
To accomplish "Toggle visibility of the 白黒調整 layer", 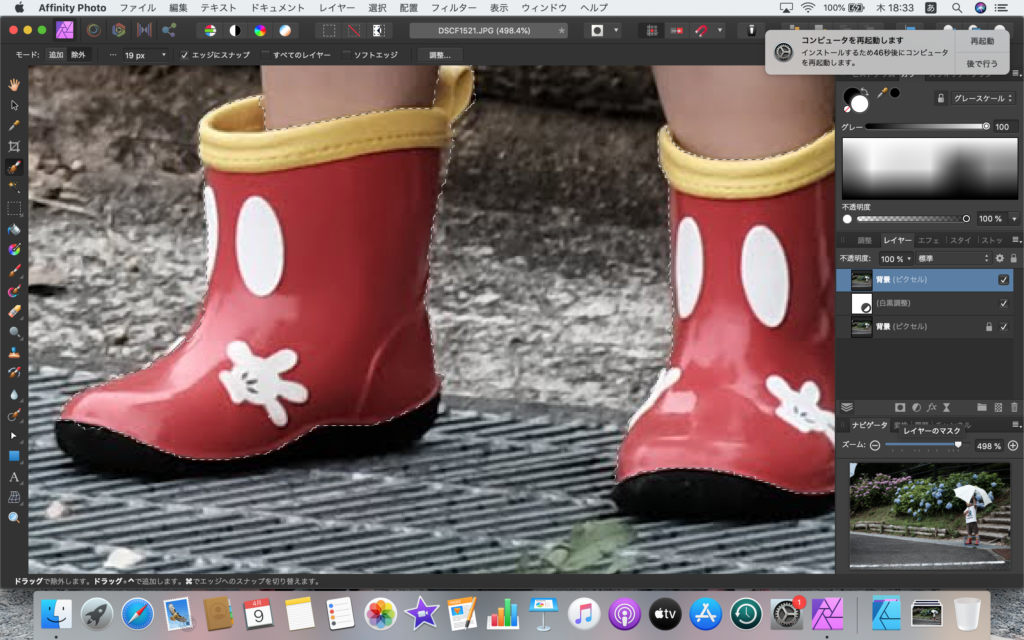I will point(1003,303).
